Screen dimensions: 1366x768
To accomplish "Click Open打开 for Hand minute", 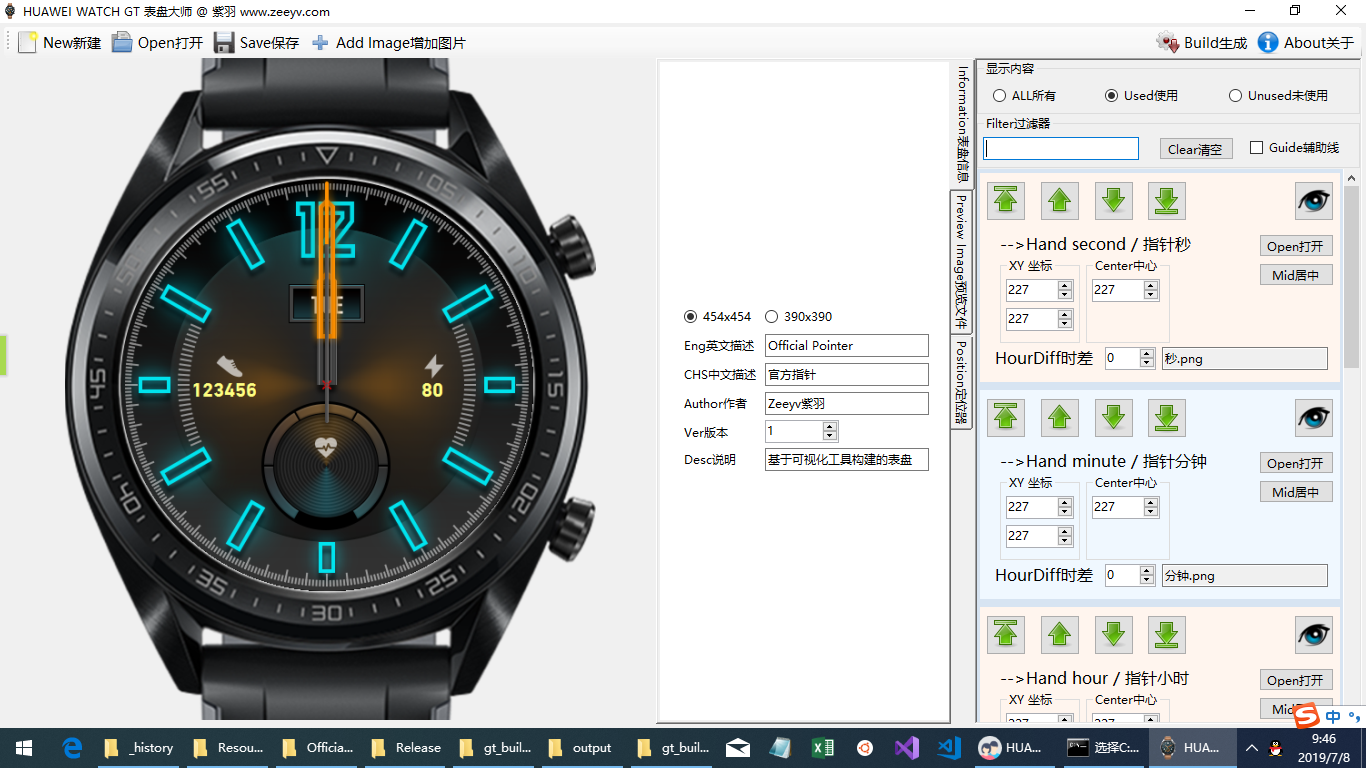I will pos(1296,463).
